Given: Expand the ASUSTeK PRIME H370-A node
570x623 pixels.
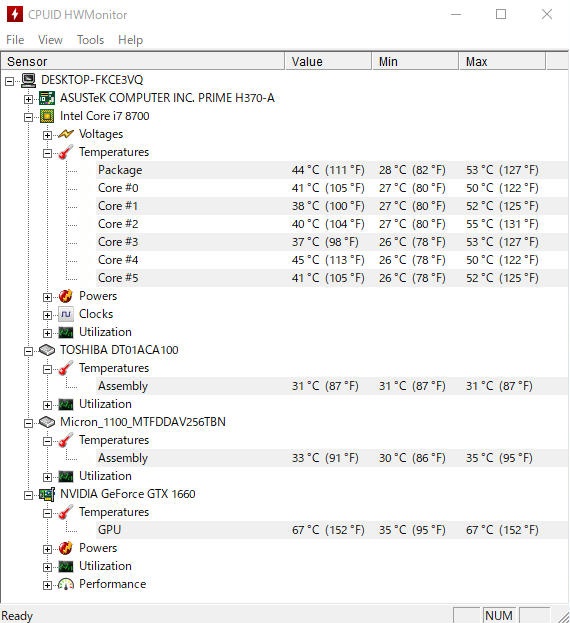Looking at the screenshot, I should [x=28, y=99].
